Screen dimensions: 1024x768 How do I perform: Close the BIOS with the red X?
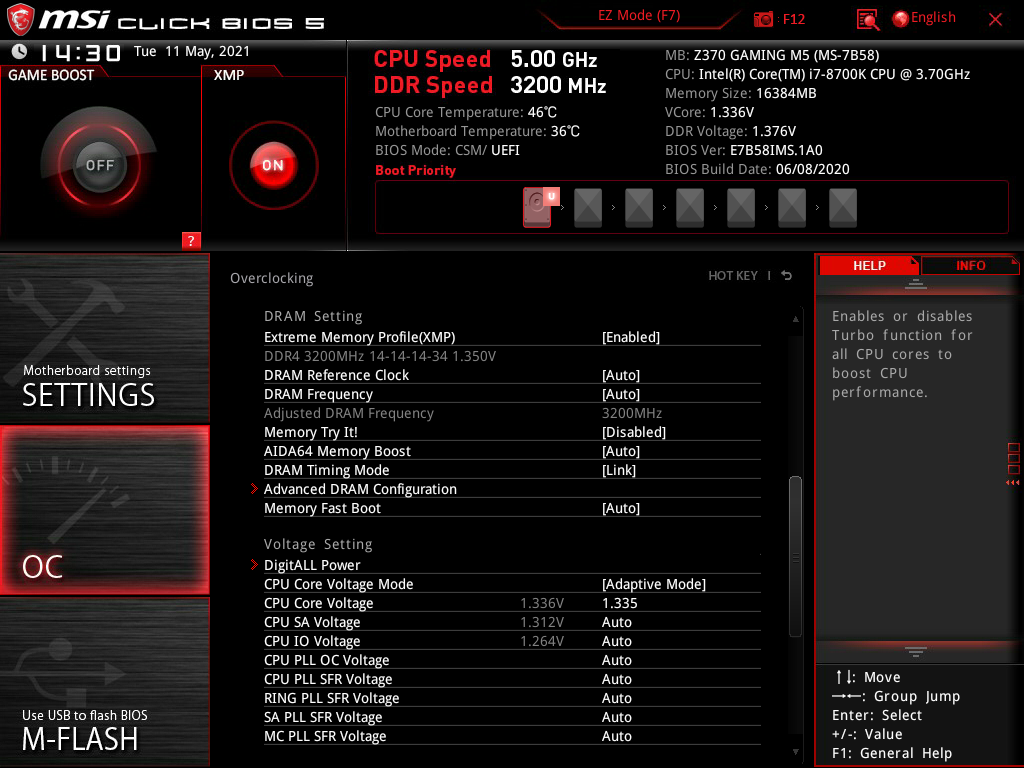click(995, 20)
